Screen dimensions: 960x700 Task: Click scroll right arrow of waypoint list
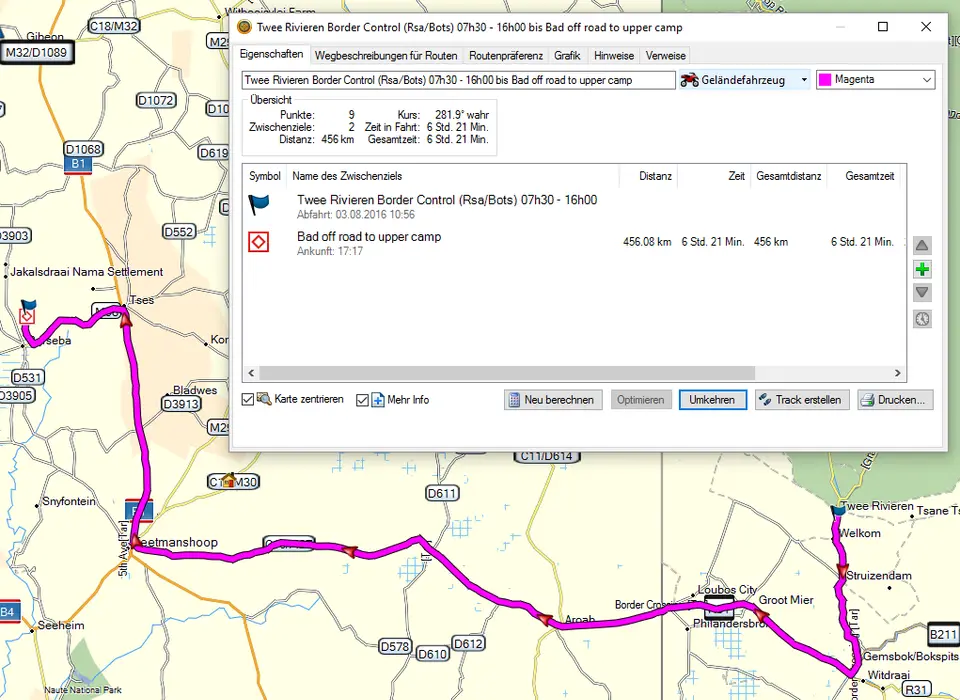(x=898, y=373)
